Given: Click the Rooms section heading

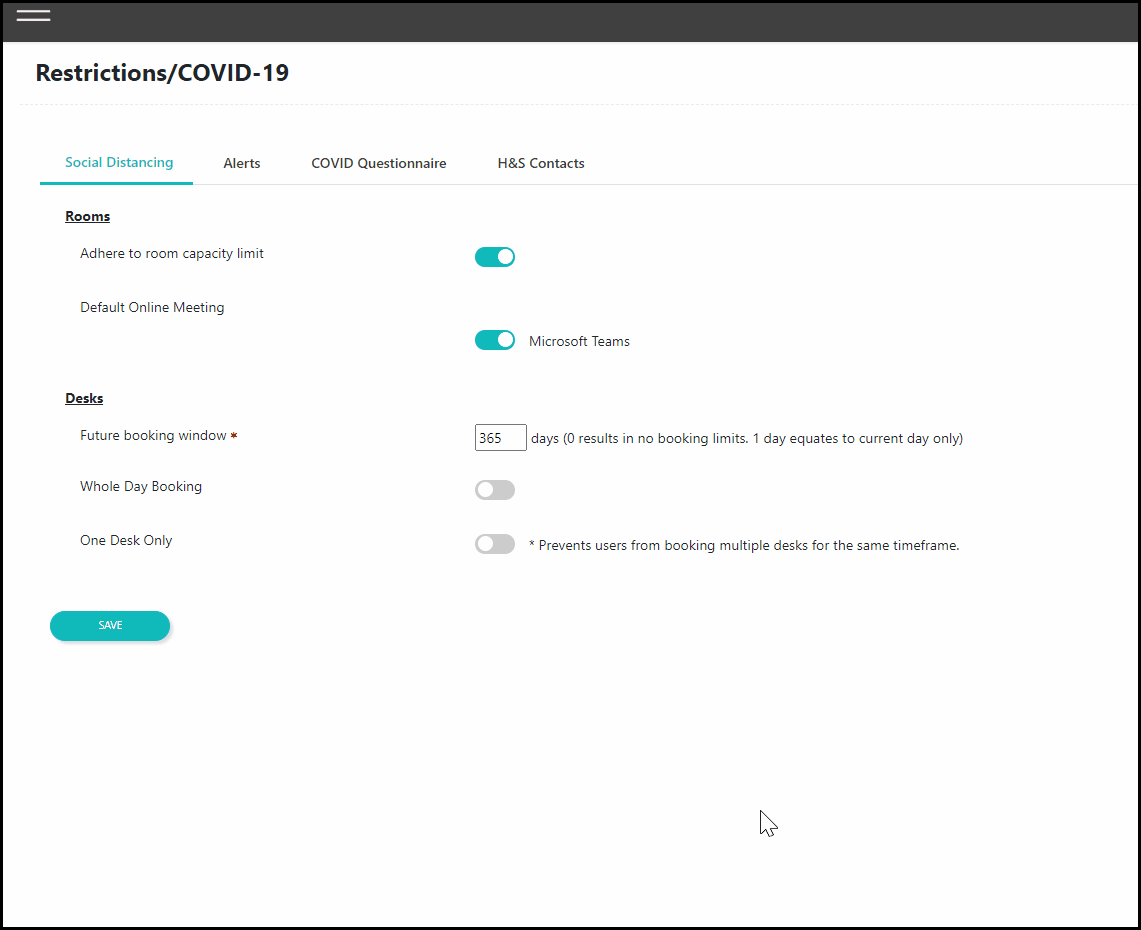Looking at the screenshot, I should [x=87, y=216].
